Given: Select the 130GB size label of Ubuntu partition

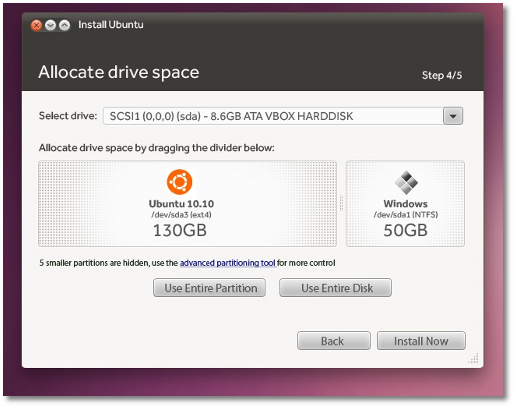Looking at the screenshot, I should [180, 230].
